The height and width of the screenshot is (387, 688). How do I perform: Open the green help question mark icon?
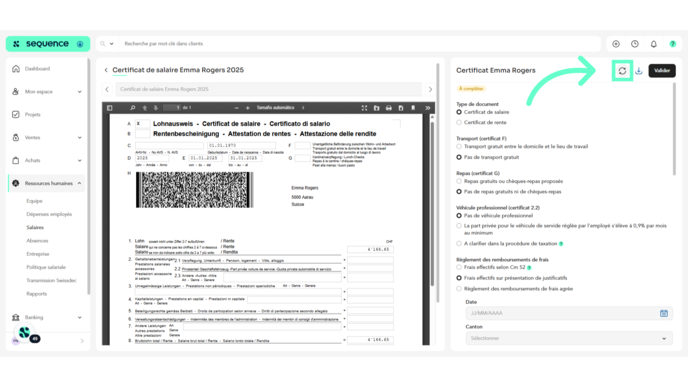pos(673,44)
